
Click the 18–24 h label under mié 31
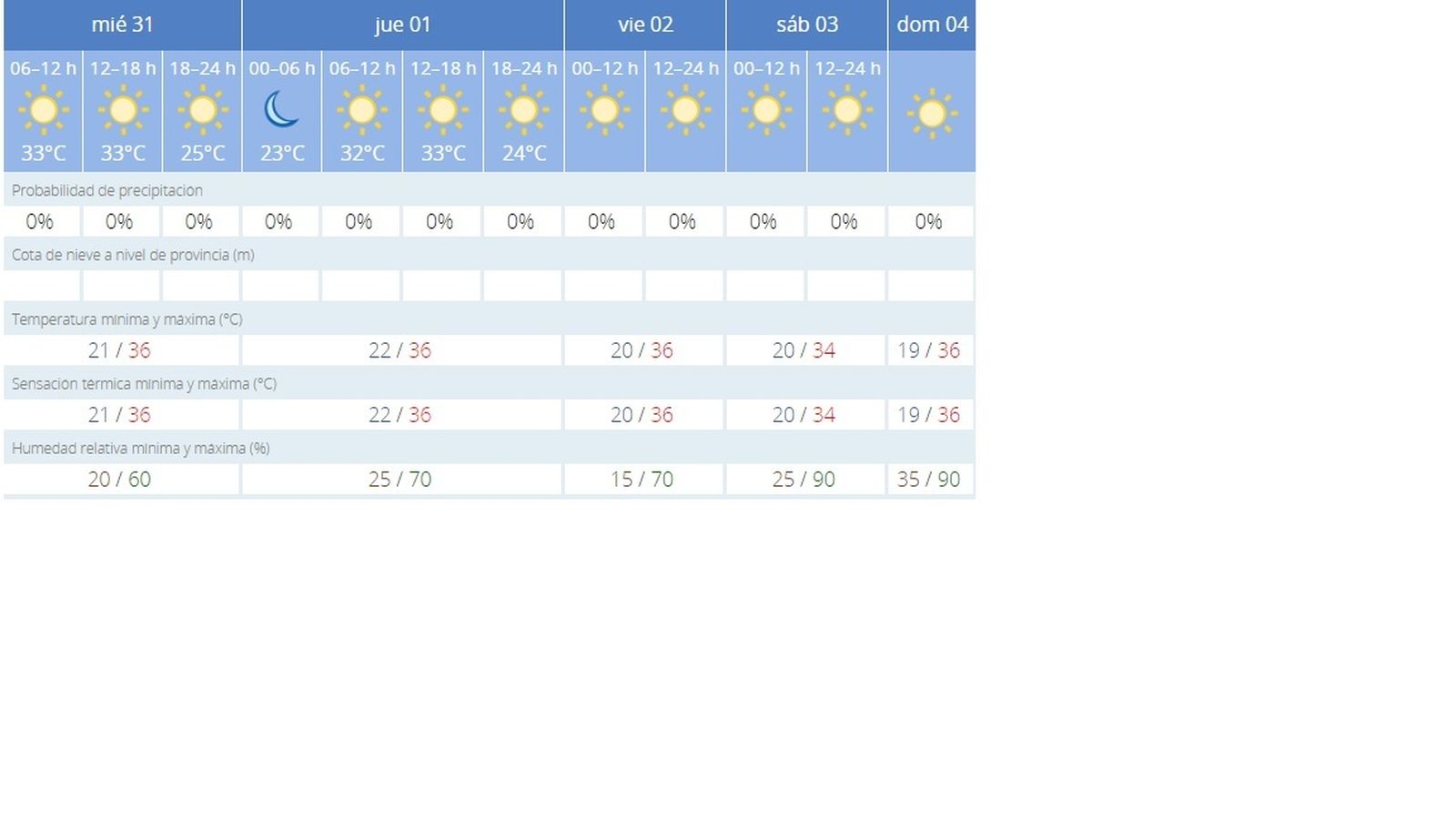(x=201, y=67)
